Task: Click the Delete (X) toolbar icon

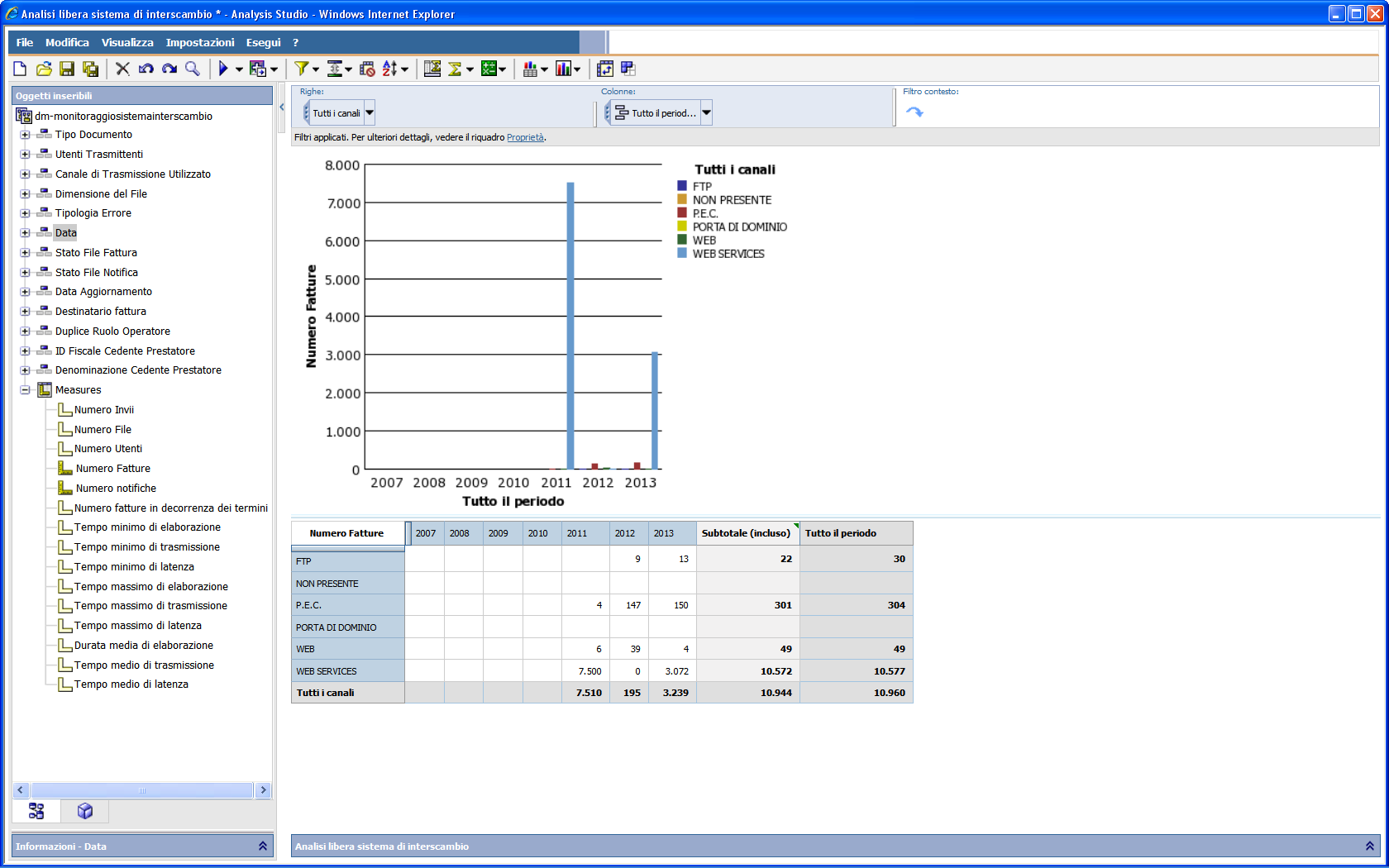Action: click(x=122, y=69)
